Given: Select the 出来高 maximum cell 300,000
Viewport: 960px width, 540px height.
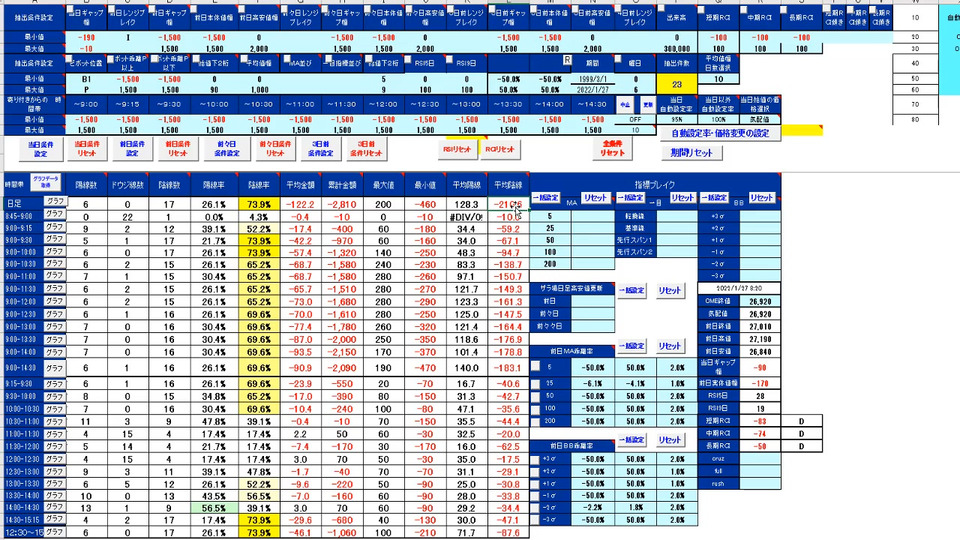Looking at the screenshot, I should click(677, 48).
